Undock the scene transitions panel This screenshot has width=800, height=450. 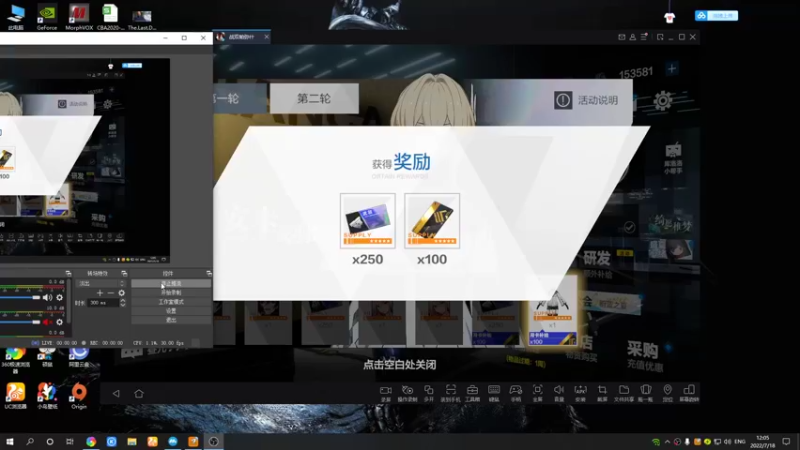124,273
